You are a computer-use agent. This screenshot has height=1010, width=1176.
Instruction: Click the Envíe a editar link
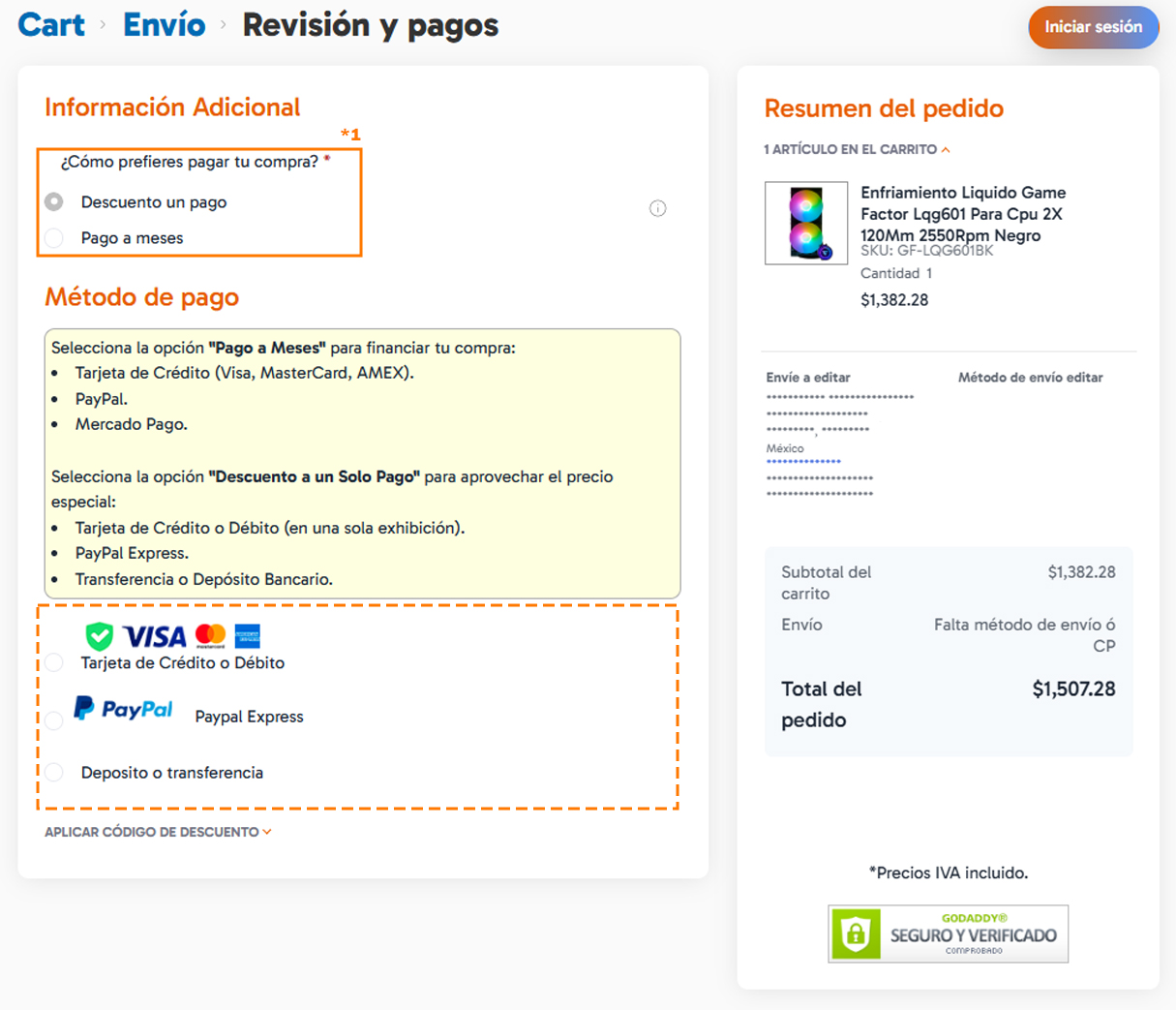tap(808, 378)
